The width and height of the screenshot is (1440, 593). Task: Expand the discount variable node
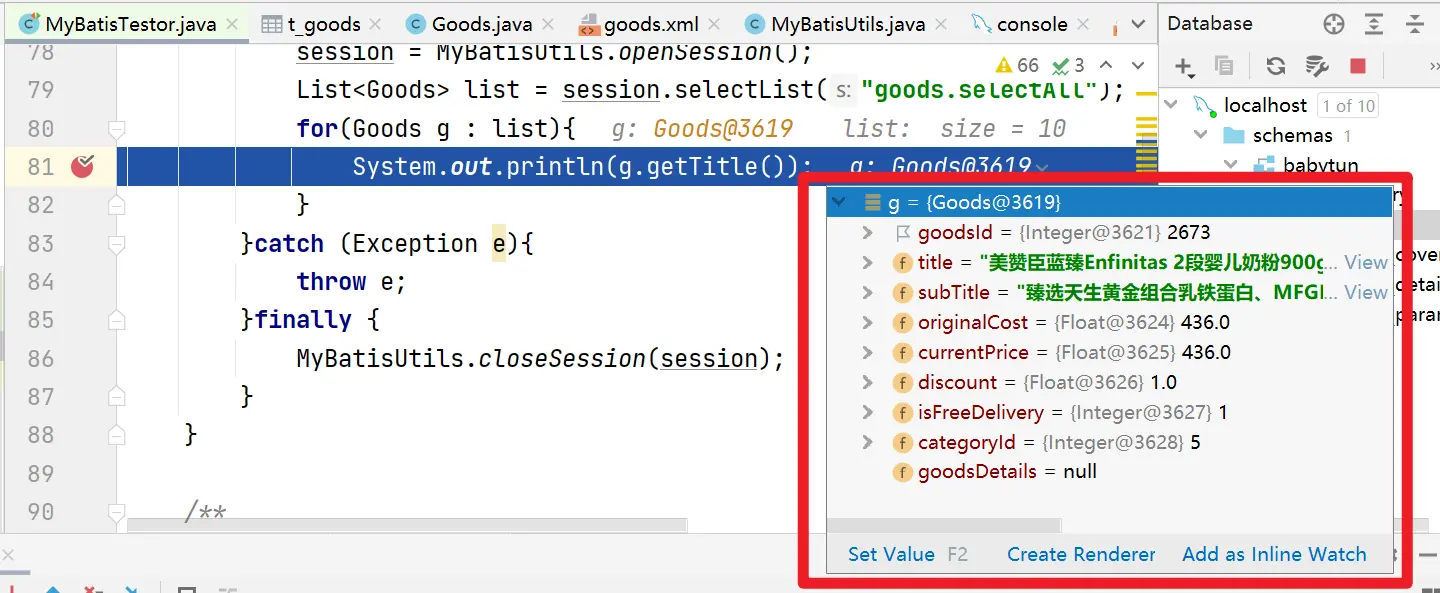[x=868, y=383]
